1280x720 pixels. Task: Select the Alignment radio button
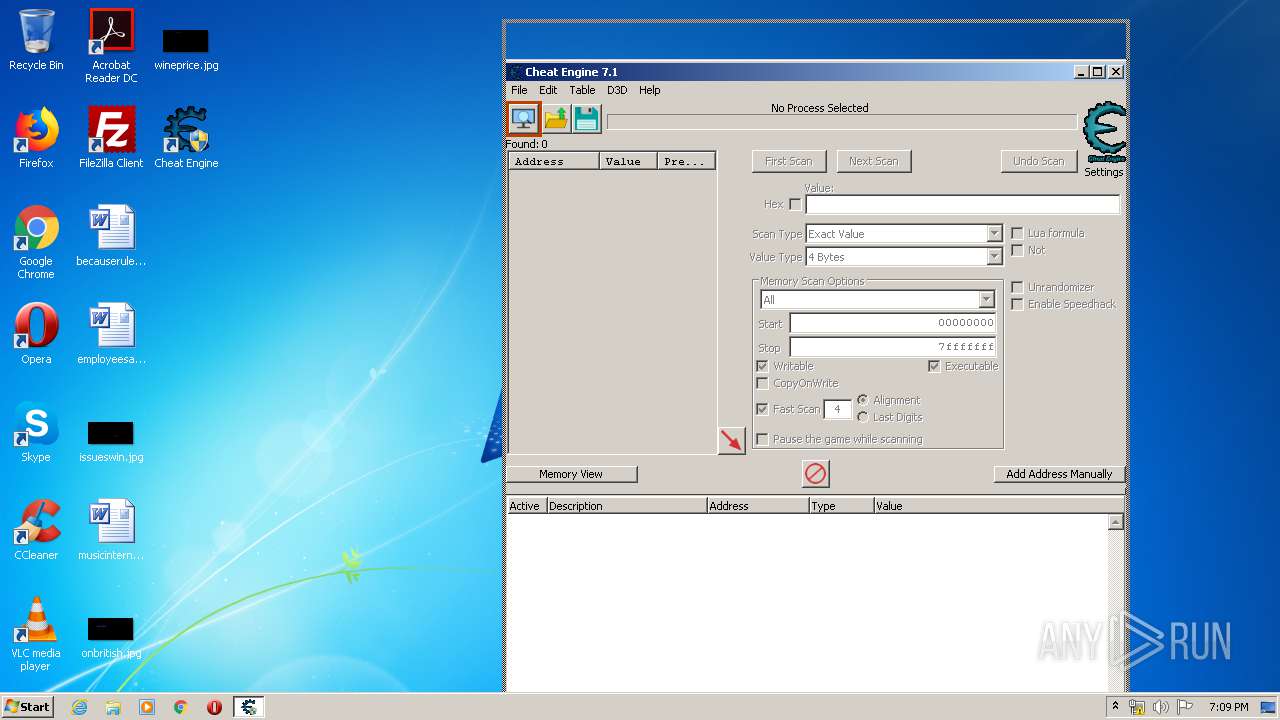pyautogui.click(x=863, y=400)
